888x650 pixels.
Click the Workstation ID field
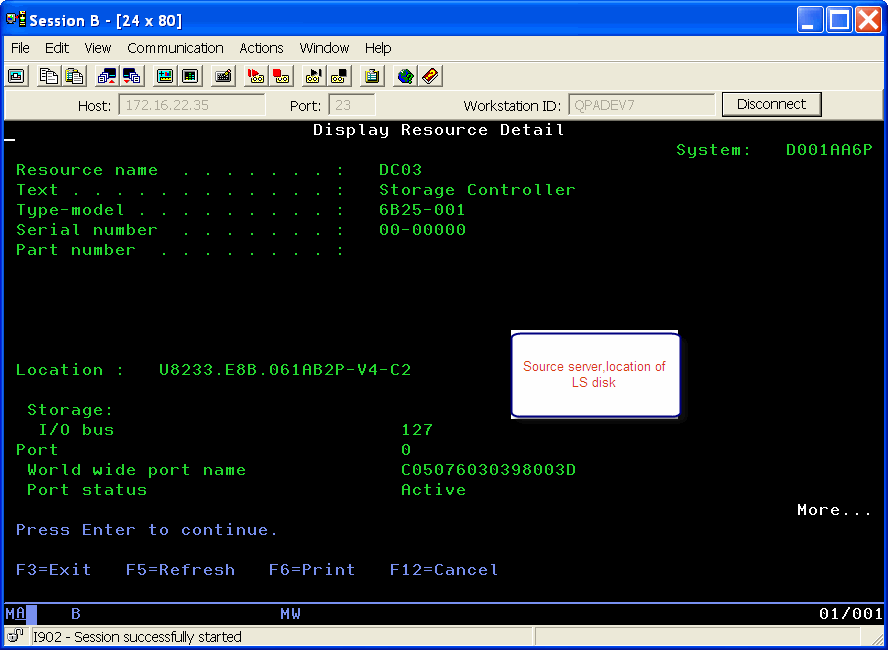pos(641,105)
